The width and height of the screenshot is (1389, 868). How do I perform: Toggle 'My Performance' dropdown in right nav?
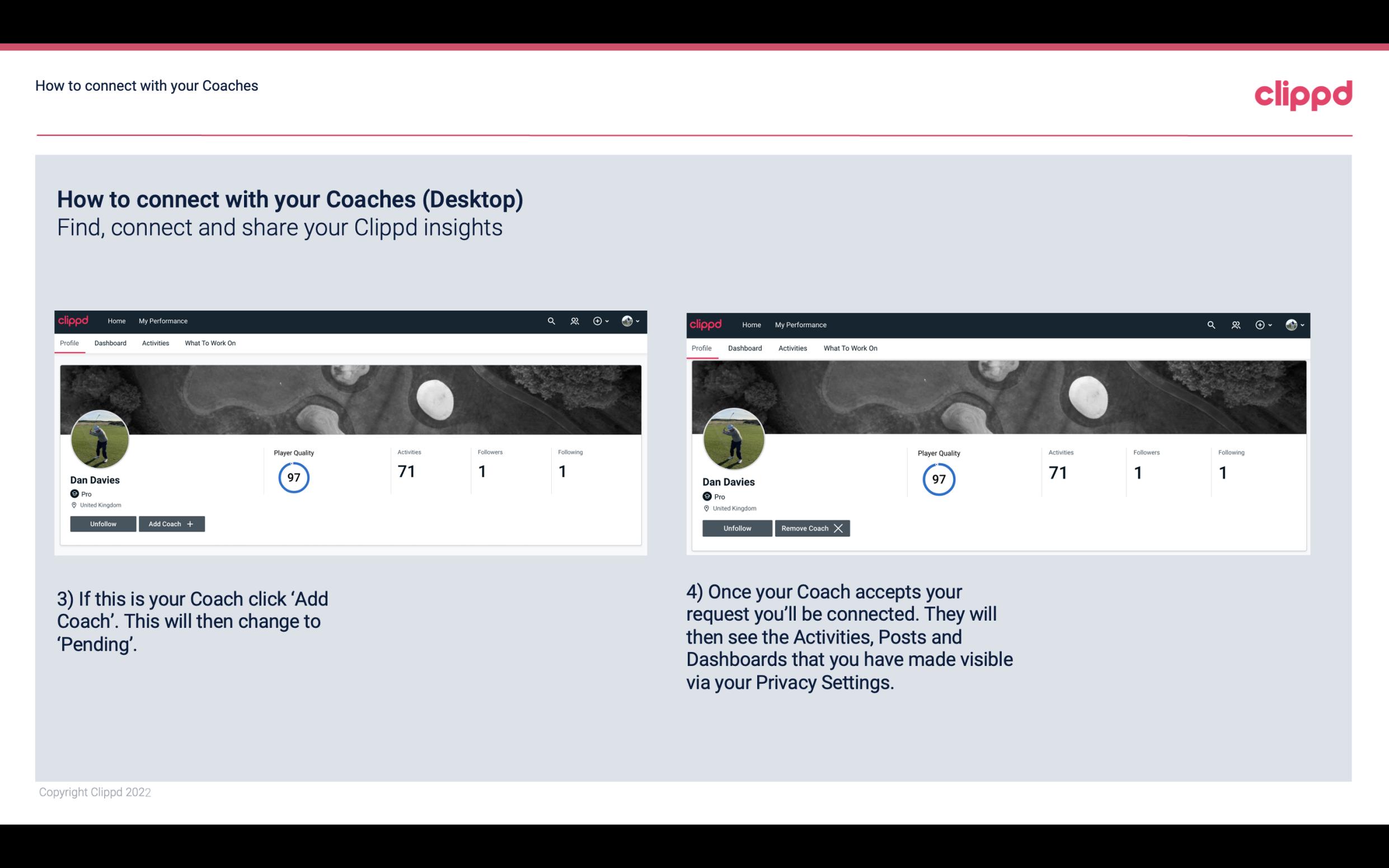[801, 323]
